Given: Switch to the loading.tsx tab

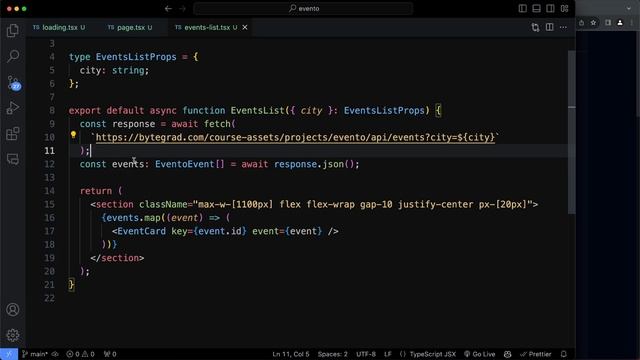Looking at the screenshot, I should 60,27.
